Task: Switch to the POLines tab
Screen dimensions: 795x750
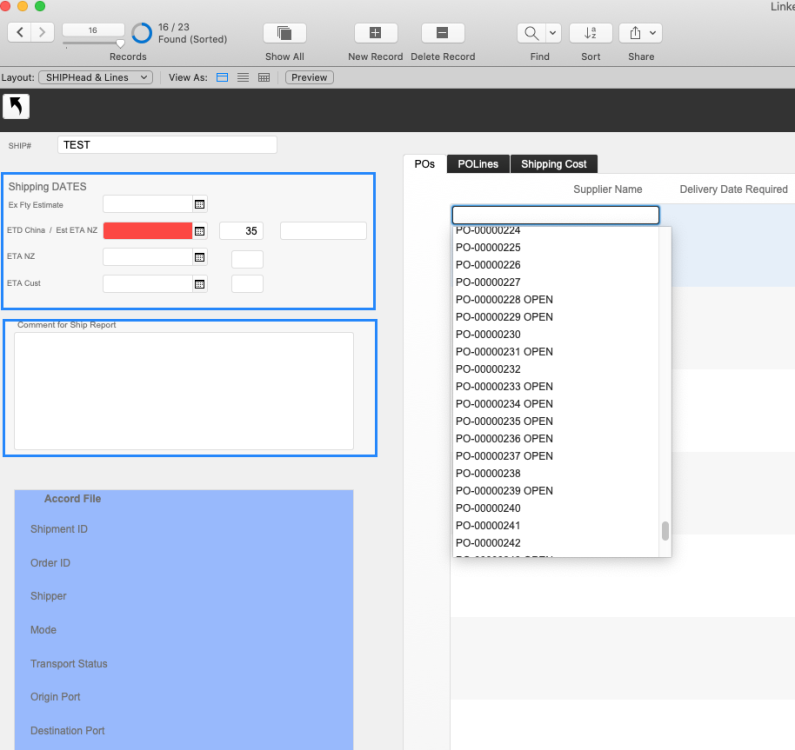Action: point(478,164)
